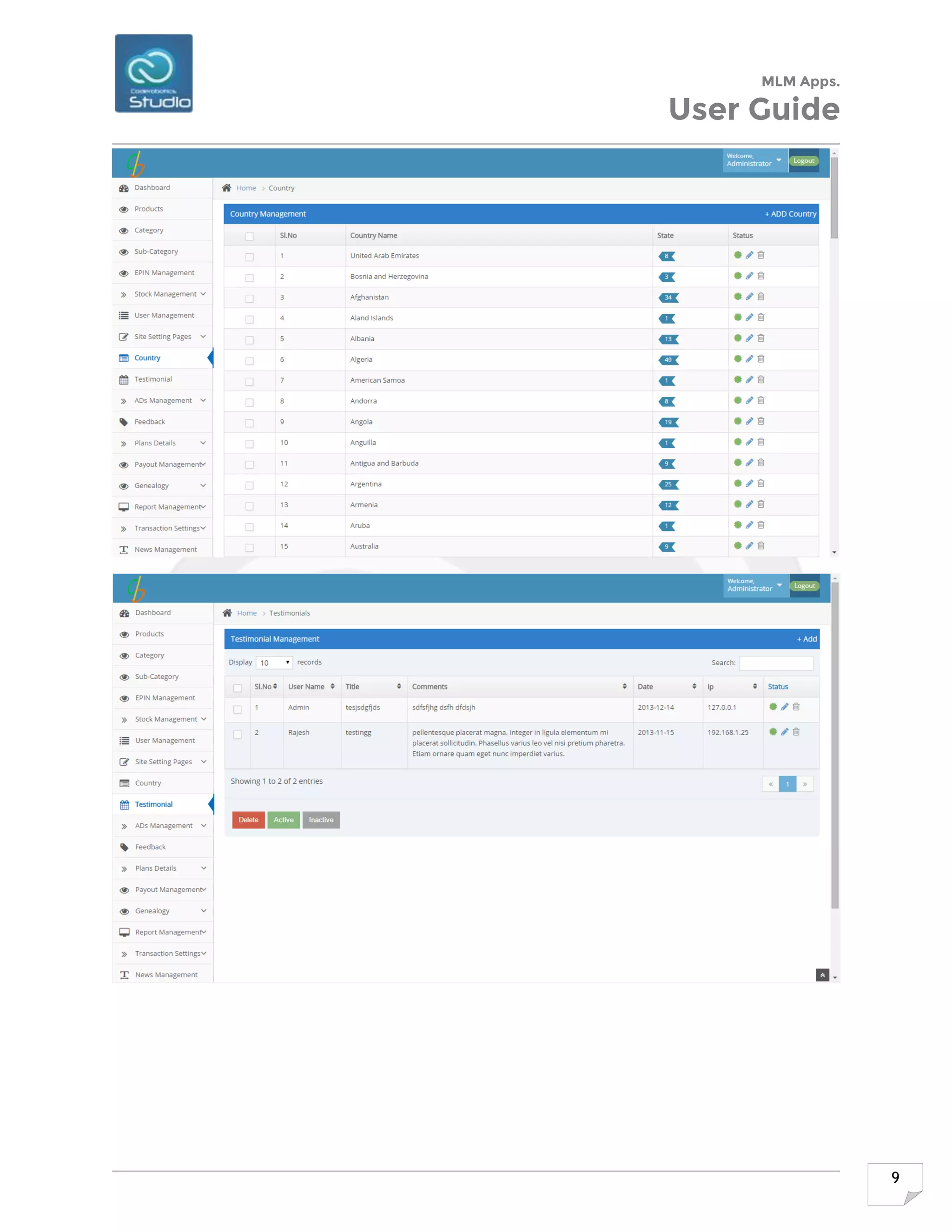Click the edit pencil icon for Afghanistan
The width and height of the screenshot is (952, 1232).
pos(749,297)
